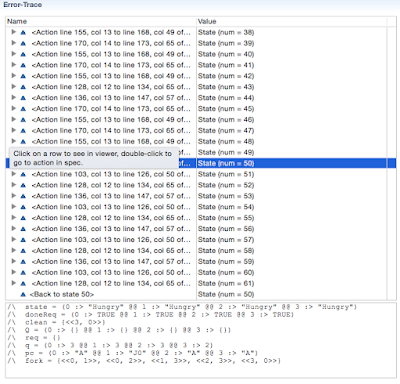Click the blue action icon for state 40
400x384 pixels.
(x=23, y=54)
